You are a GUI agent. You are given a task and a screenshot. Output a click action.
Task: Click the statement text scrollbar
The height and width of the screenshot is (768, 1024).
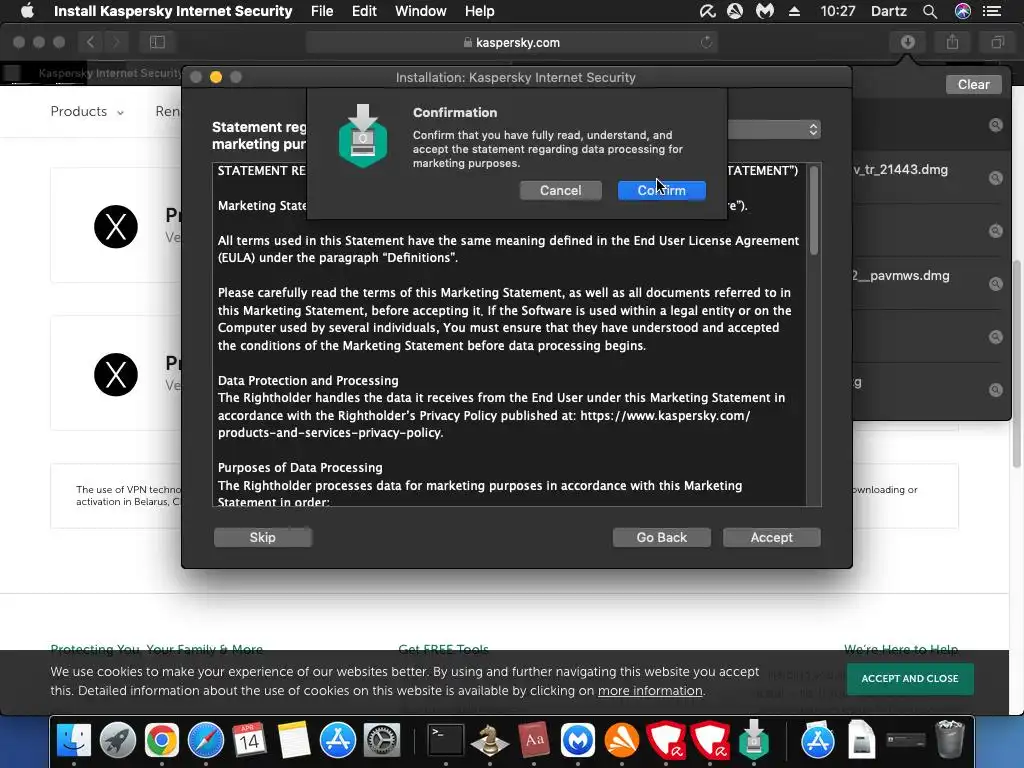coord(814,210)
